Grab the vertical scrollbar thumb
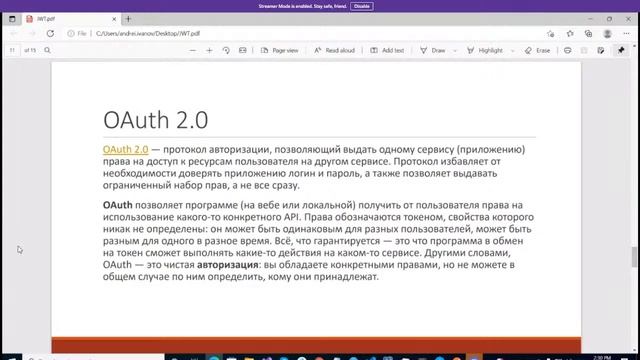This screenshot has height=360, width=640. (x=634, y=257)
